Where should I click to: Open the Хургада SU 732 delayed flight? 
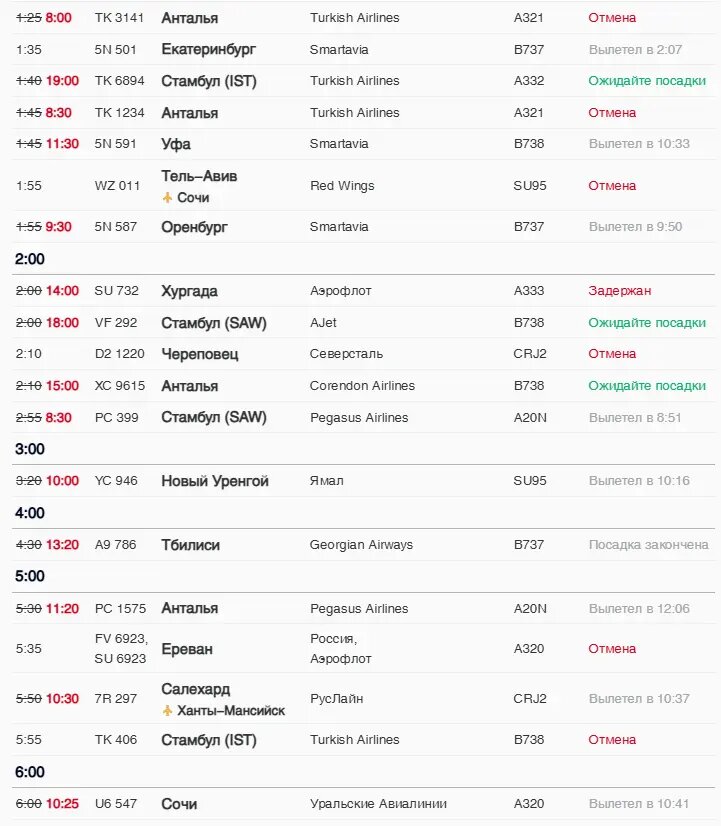point(363,291)
